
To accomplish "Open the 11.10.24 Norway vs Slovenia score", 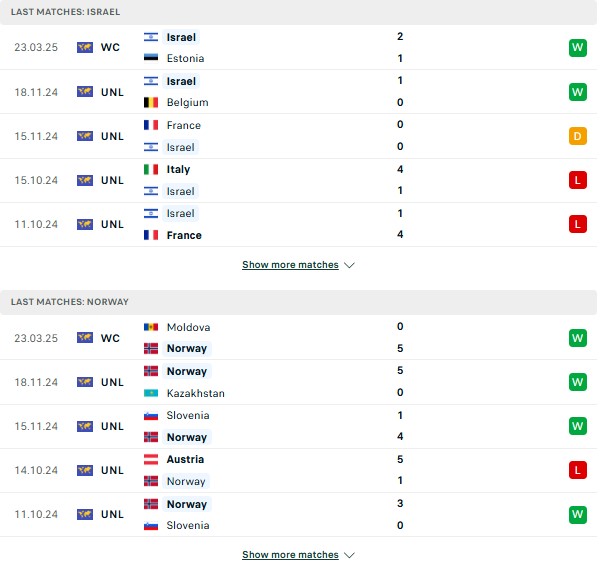I will pos(400,514).
